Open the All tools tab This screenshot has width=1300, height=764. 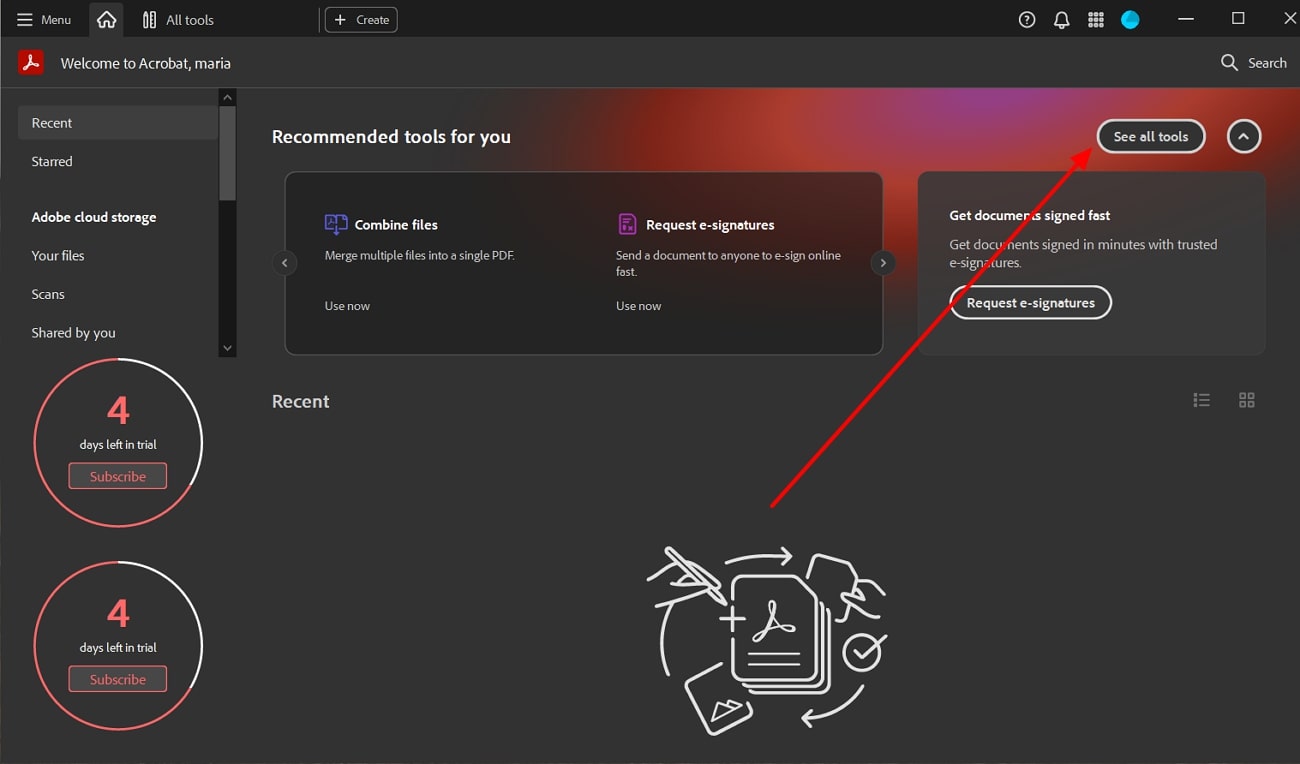178,20
